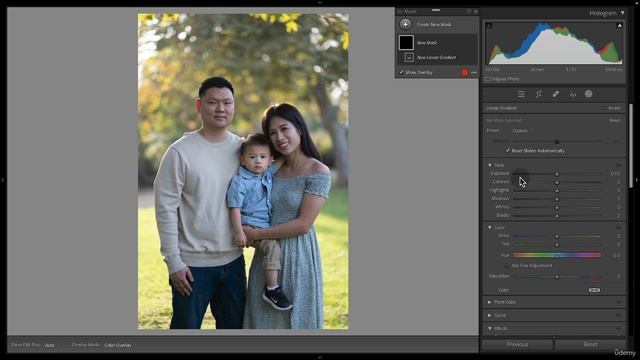The height and width of the screenshot is (360, 640).
Task: Click the Temp slider handle
Action: (x=557, y=236)
